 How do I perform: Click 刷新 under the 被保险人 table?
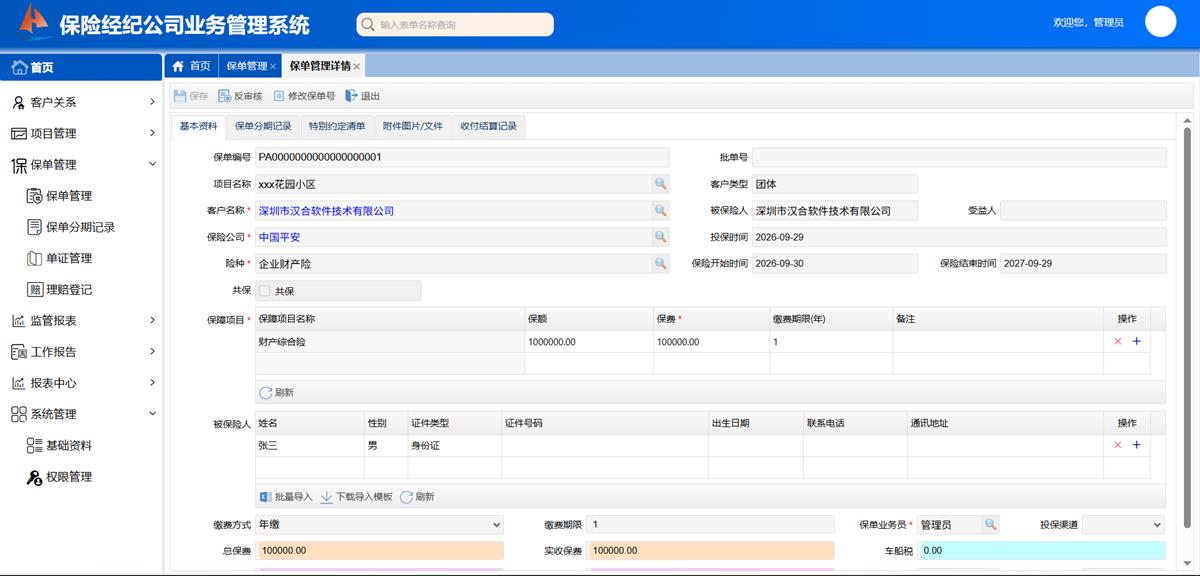418,496
